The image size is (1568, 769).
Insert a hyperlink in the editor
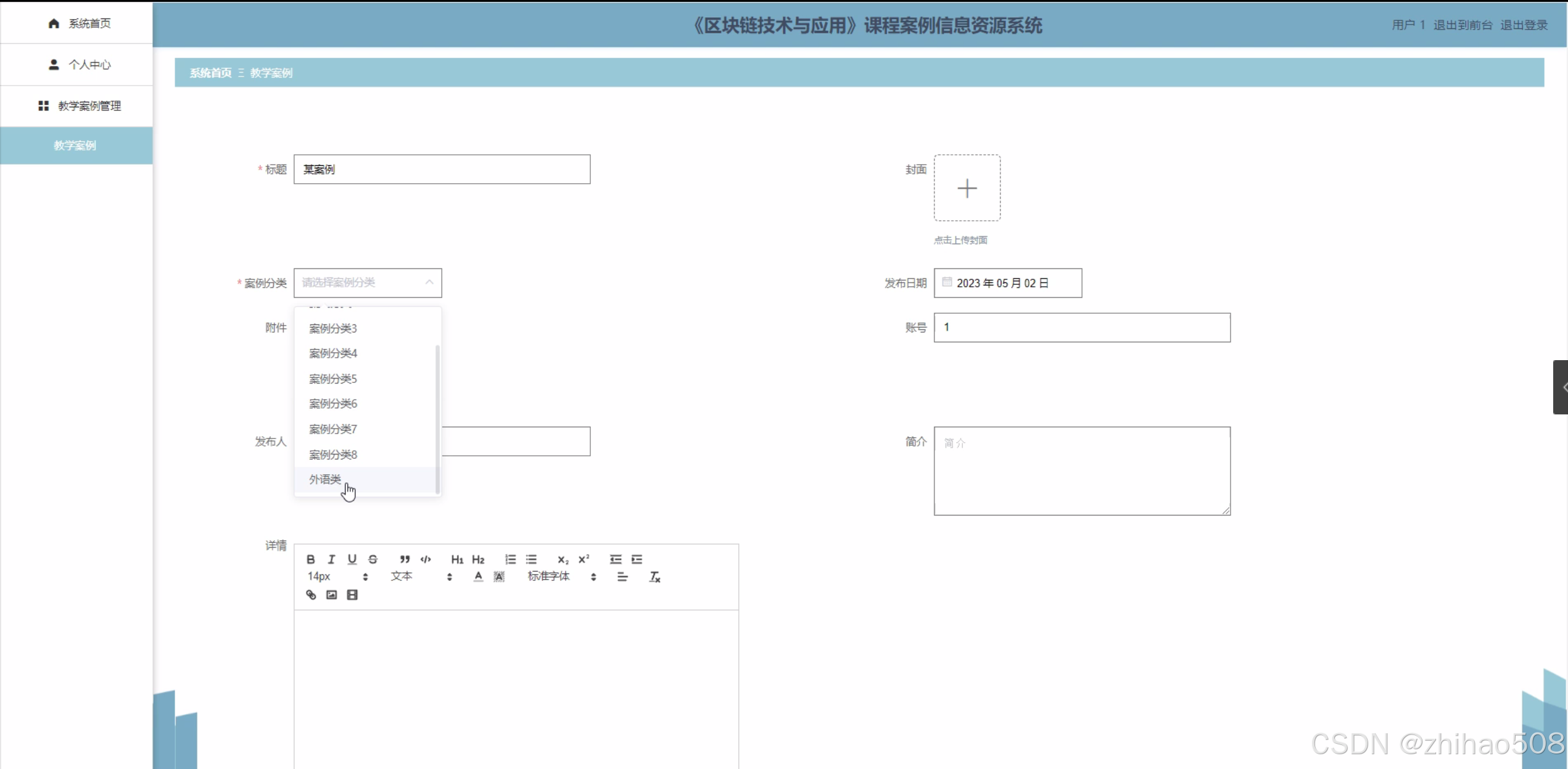tap(311, 594)
